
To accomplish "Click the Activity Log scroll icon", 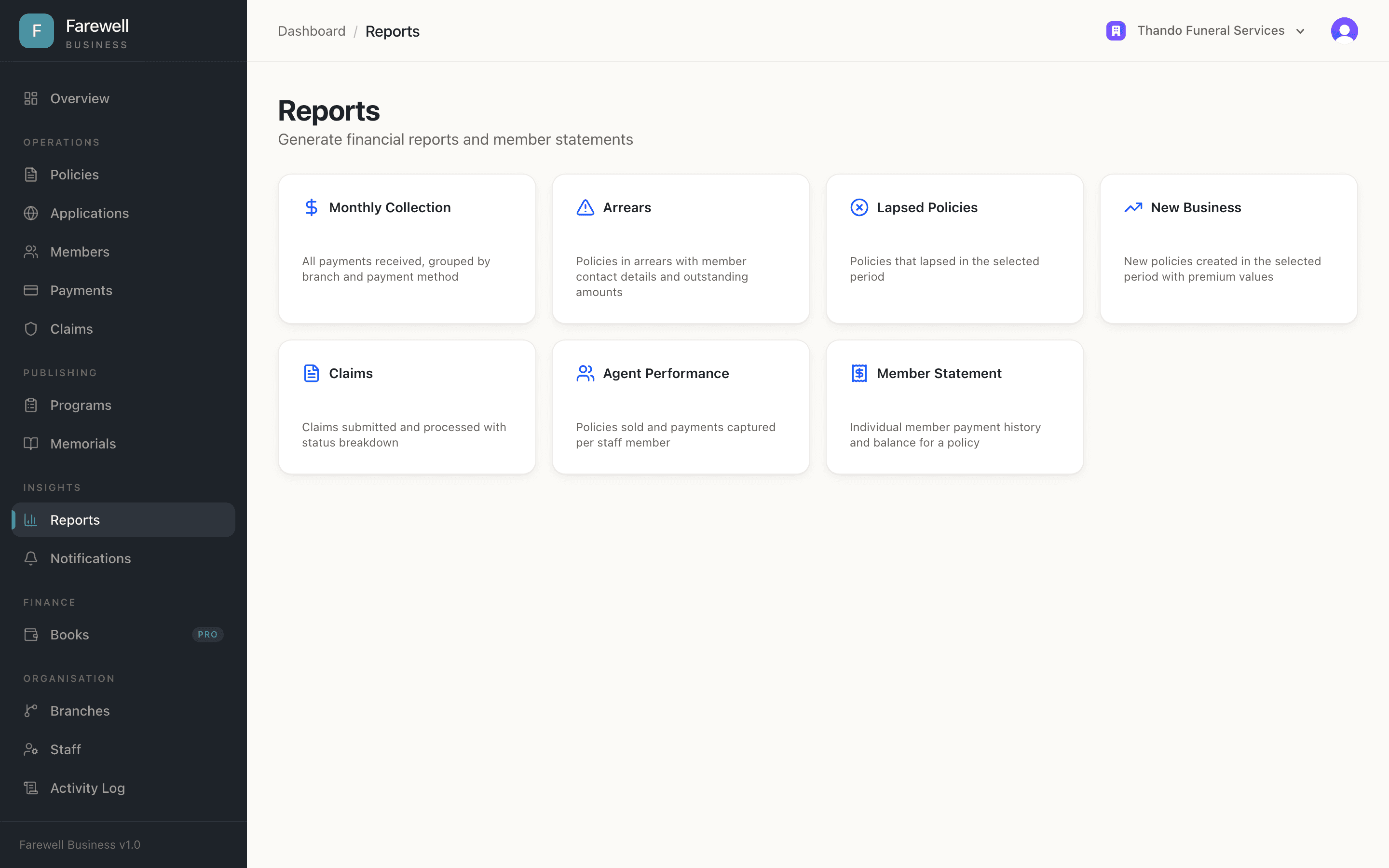I will point(31,788).
